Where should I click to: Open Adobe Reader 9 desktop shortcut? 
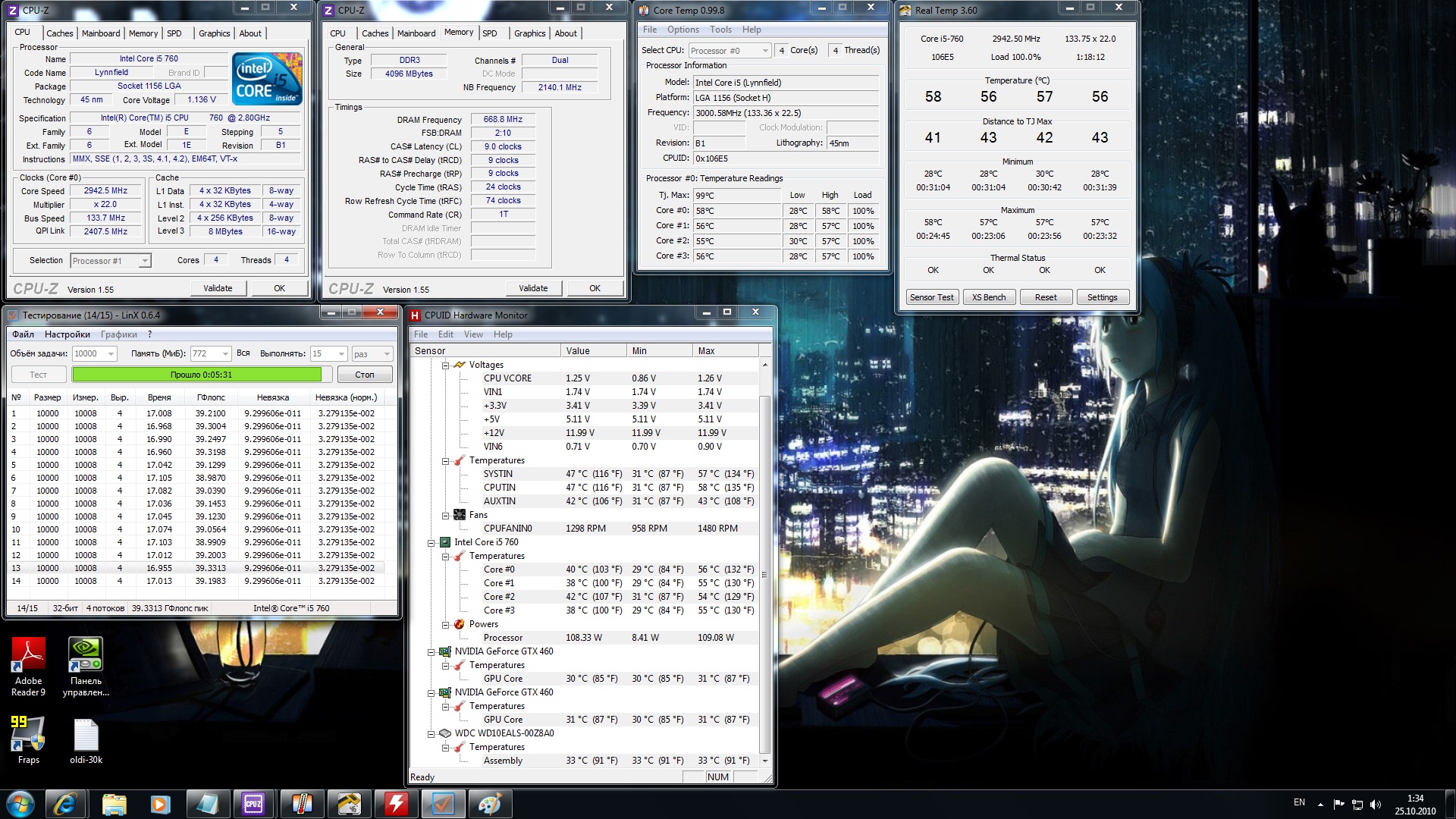(29, 667)
